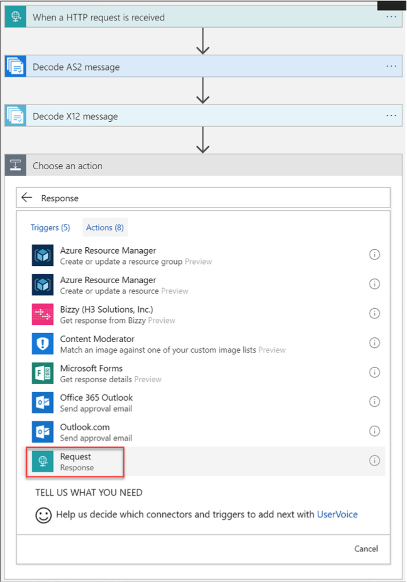
Task: Select 'When a HTTP request is received' title
Action: pos(99,17)
